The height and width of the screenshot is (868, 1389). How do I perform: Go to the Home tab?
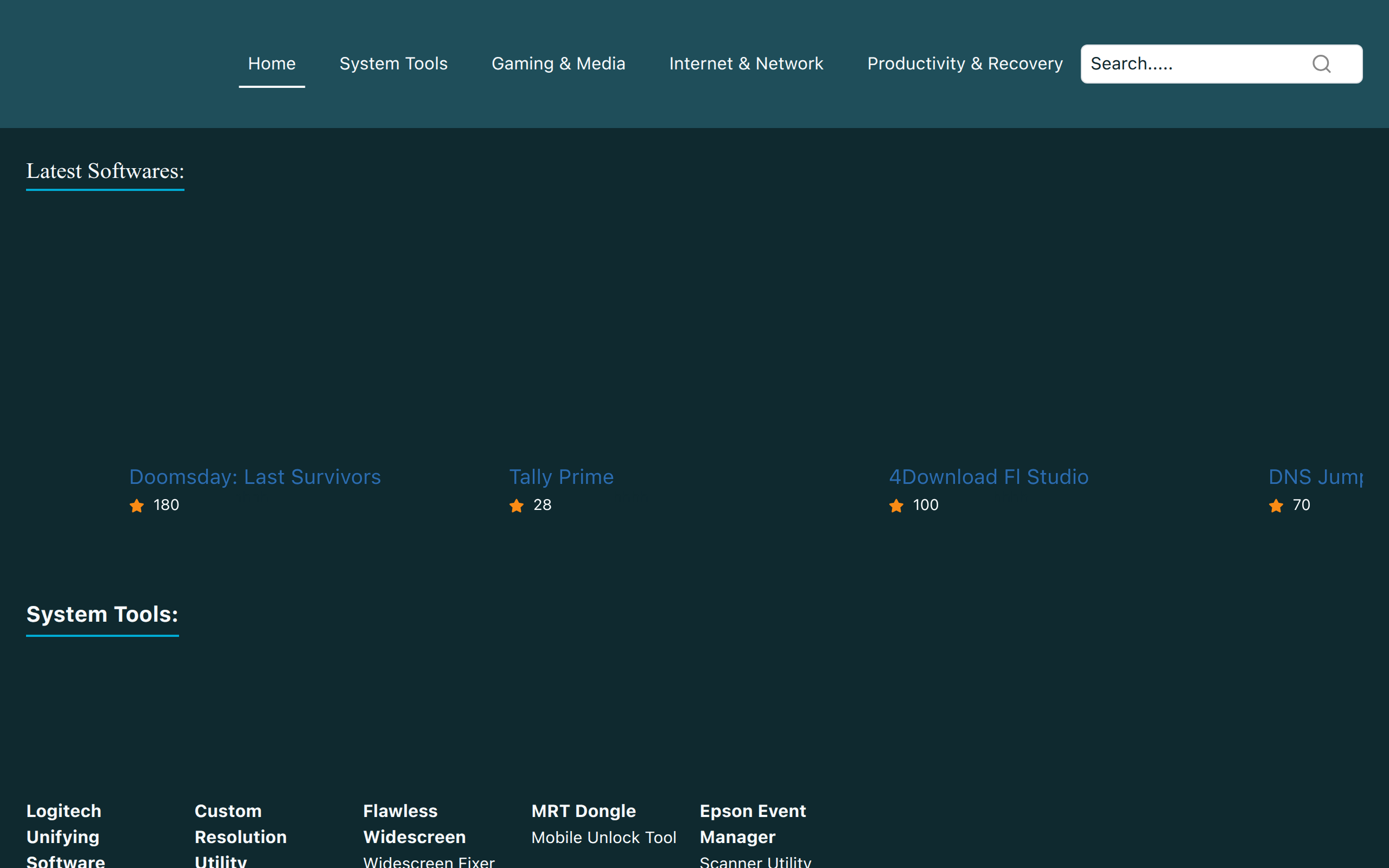pyautogui.click(x=271, y=63)
